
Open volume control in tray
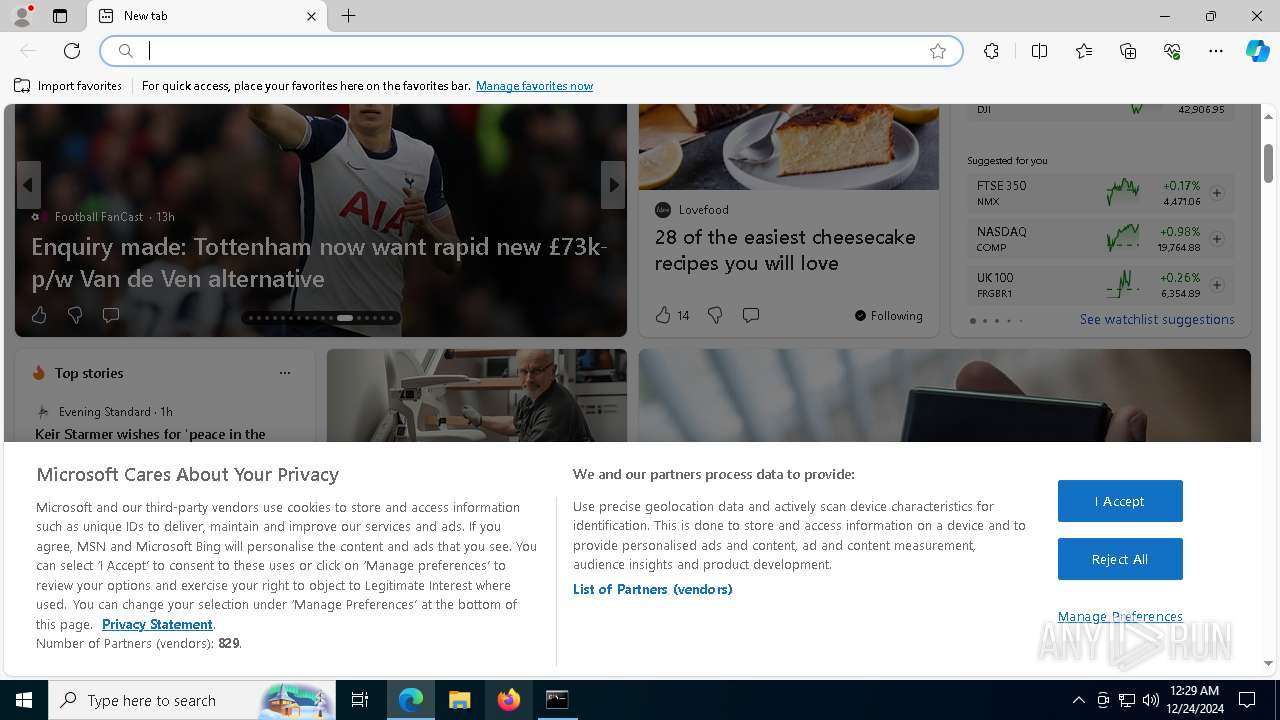tap(1151, 700)
